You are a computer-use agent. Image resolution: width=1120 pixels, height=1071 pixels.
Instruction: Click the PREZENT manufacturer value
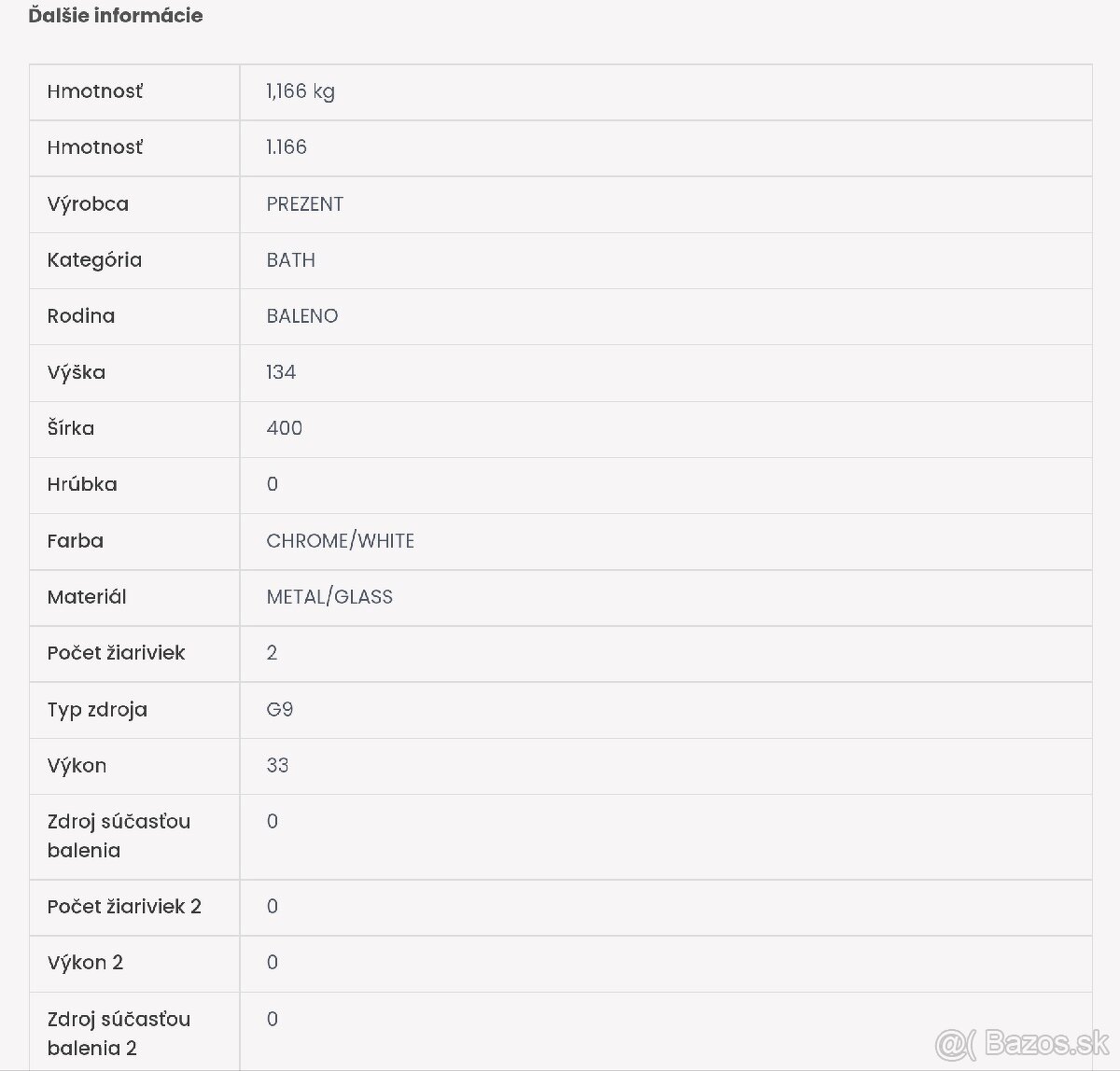304,204
